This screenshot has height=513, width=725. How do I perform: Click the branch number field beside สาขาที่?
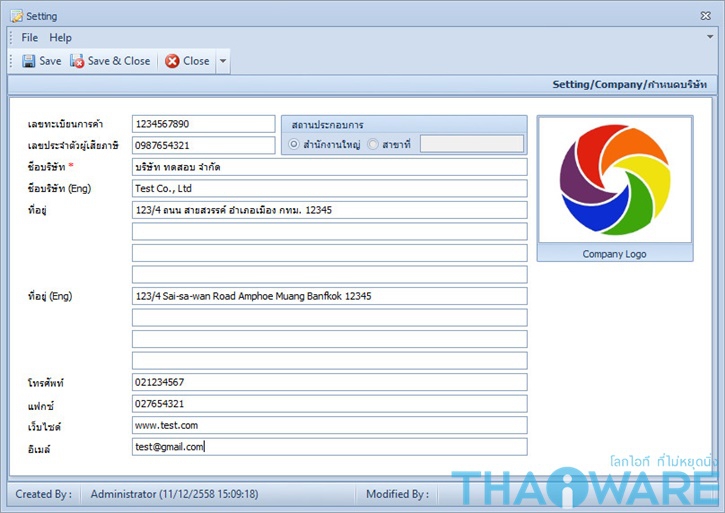point(472,144)
